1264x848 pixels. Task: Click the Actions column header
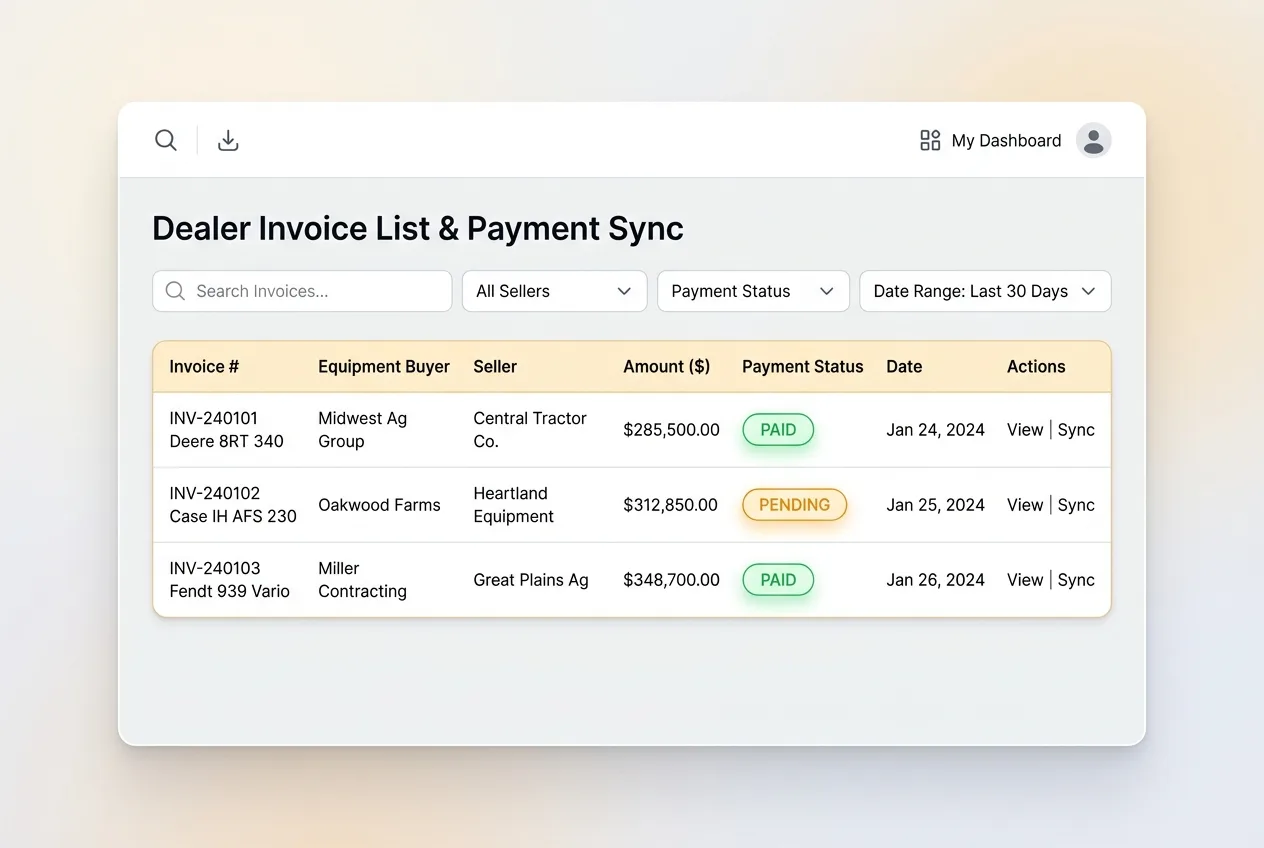pyautogui.click(x=1036, y=366)
